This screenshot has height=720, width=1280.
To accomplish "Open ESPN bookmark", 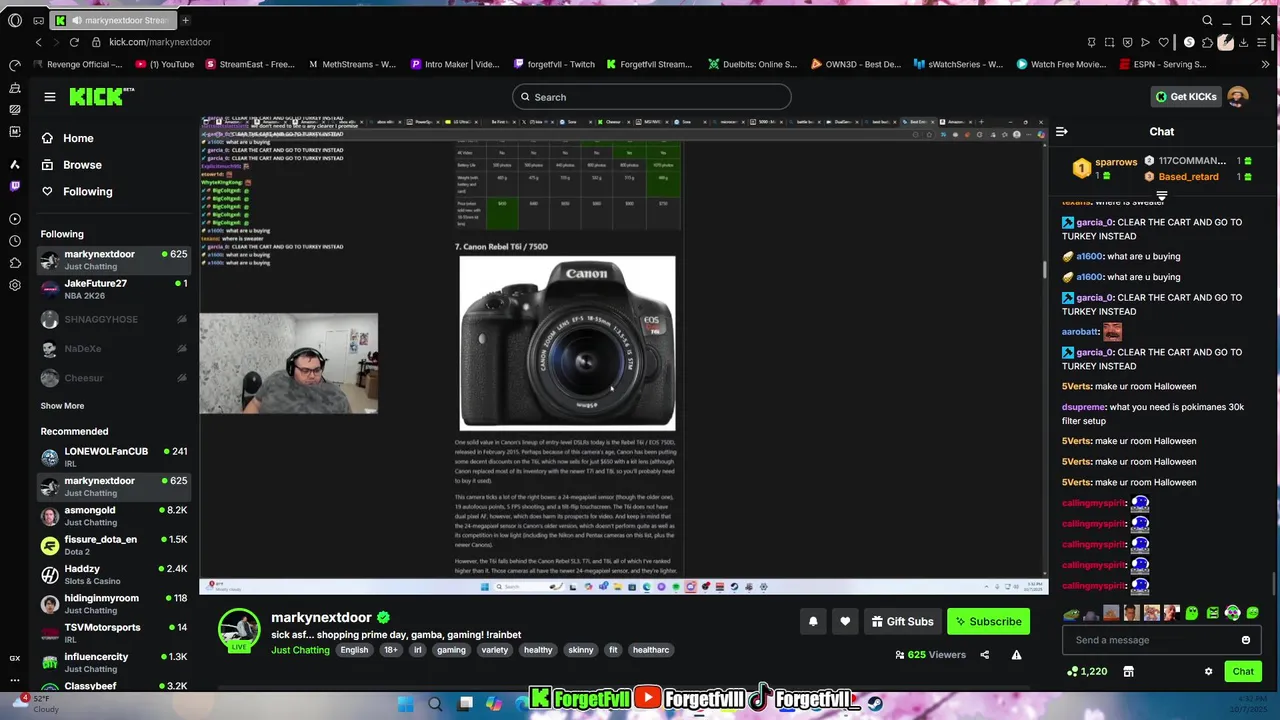I will 1161,64.
